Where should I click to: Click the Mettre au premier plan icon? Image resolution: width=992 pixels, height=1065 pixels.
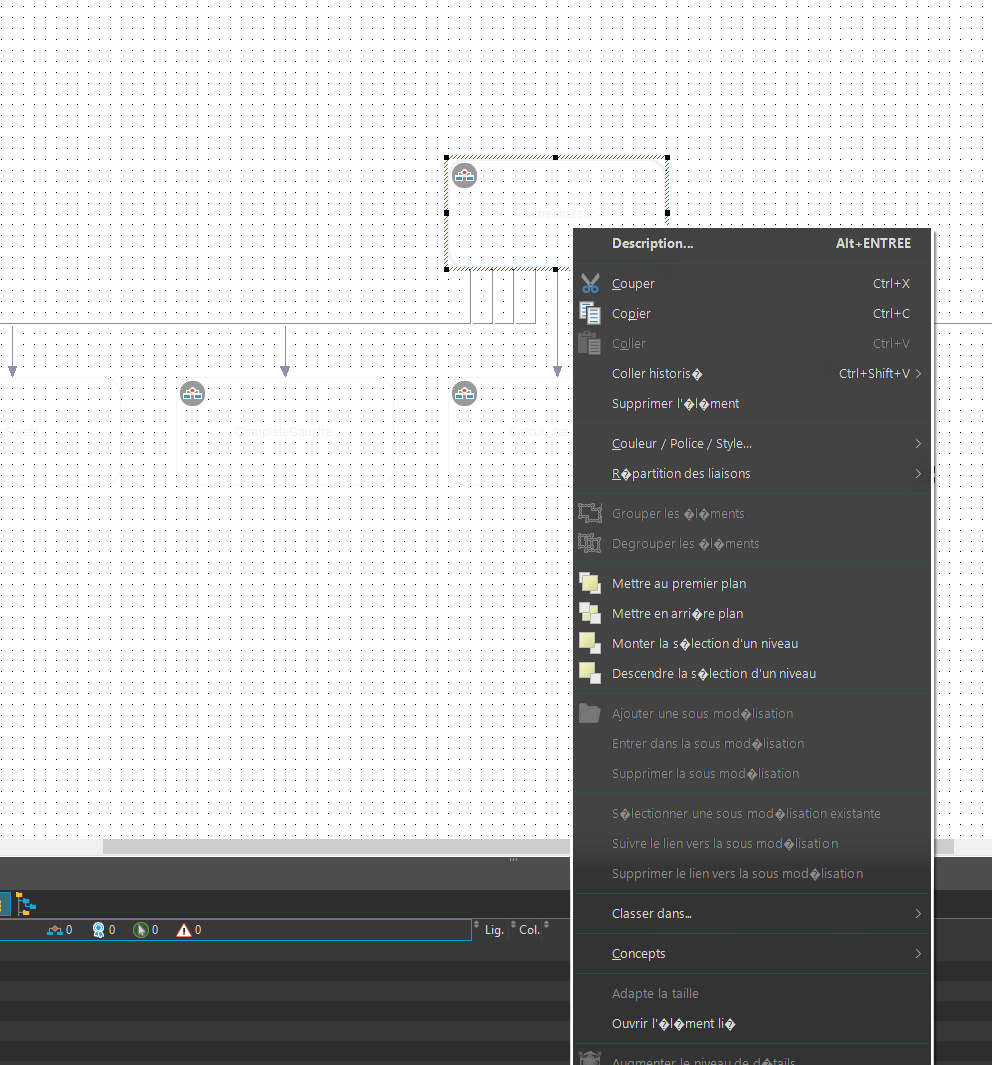(590, 583)
